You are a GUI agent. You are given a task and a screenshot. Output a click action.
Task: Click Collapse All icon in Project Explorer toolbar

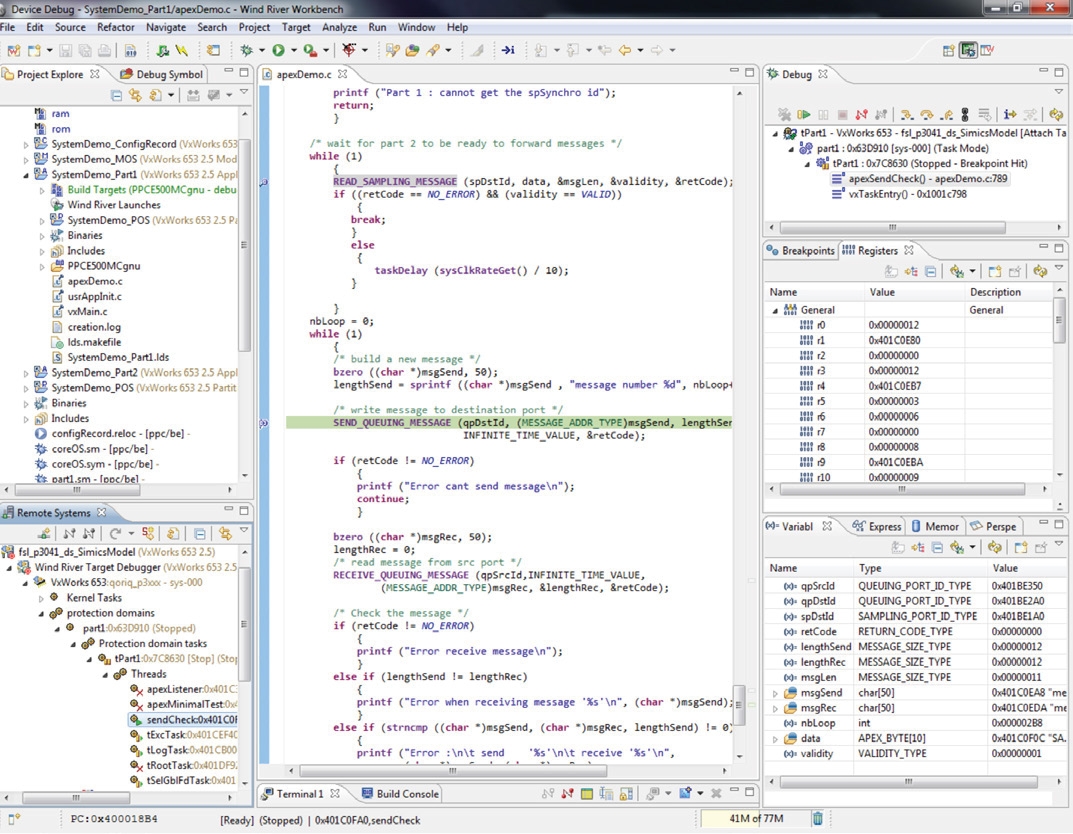pos(116,95)
